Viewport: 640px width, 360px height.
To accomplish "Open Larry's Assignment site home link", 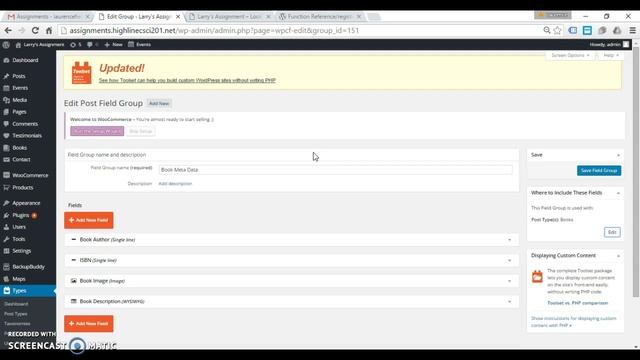I will 40,44.
